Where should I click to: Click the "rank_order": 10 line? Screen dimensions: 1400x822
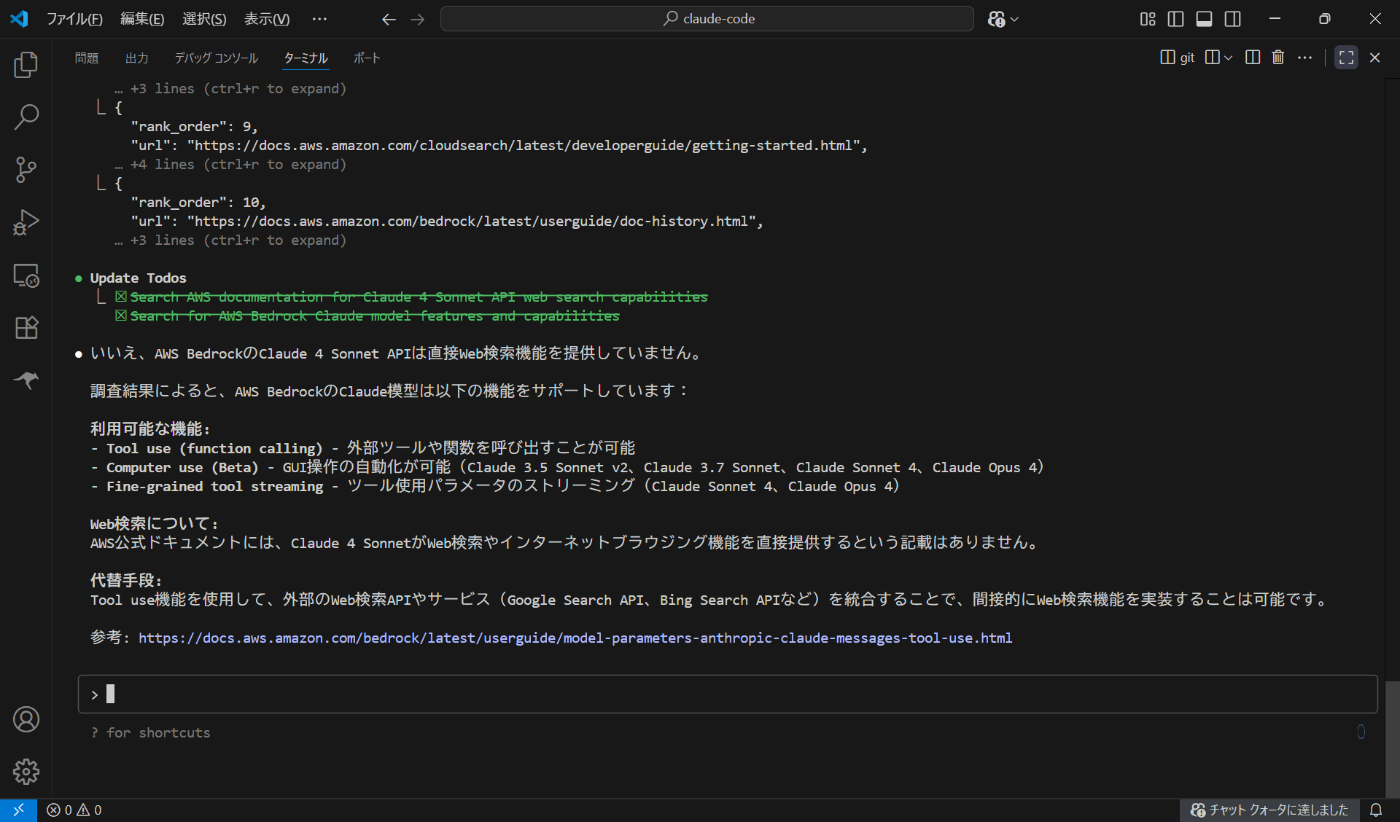[199, 203]
